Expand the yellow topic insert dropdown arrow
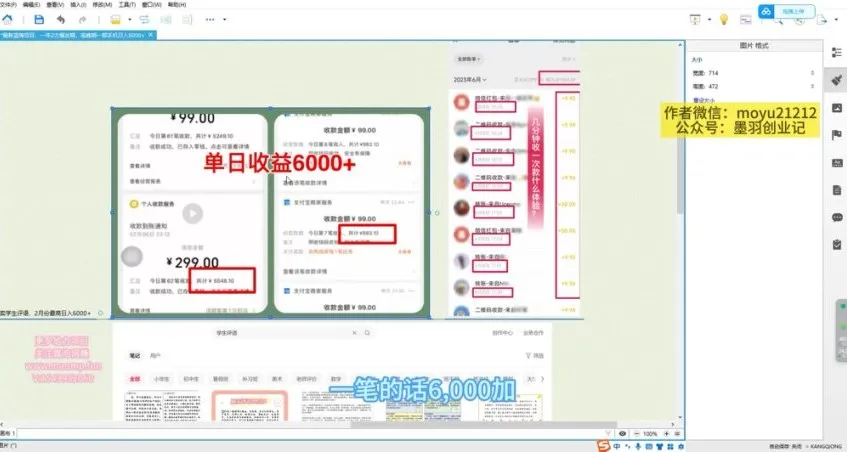The image size is (847, 452). tap(130, 19)
